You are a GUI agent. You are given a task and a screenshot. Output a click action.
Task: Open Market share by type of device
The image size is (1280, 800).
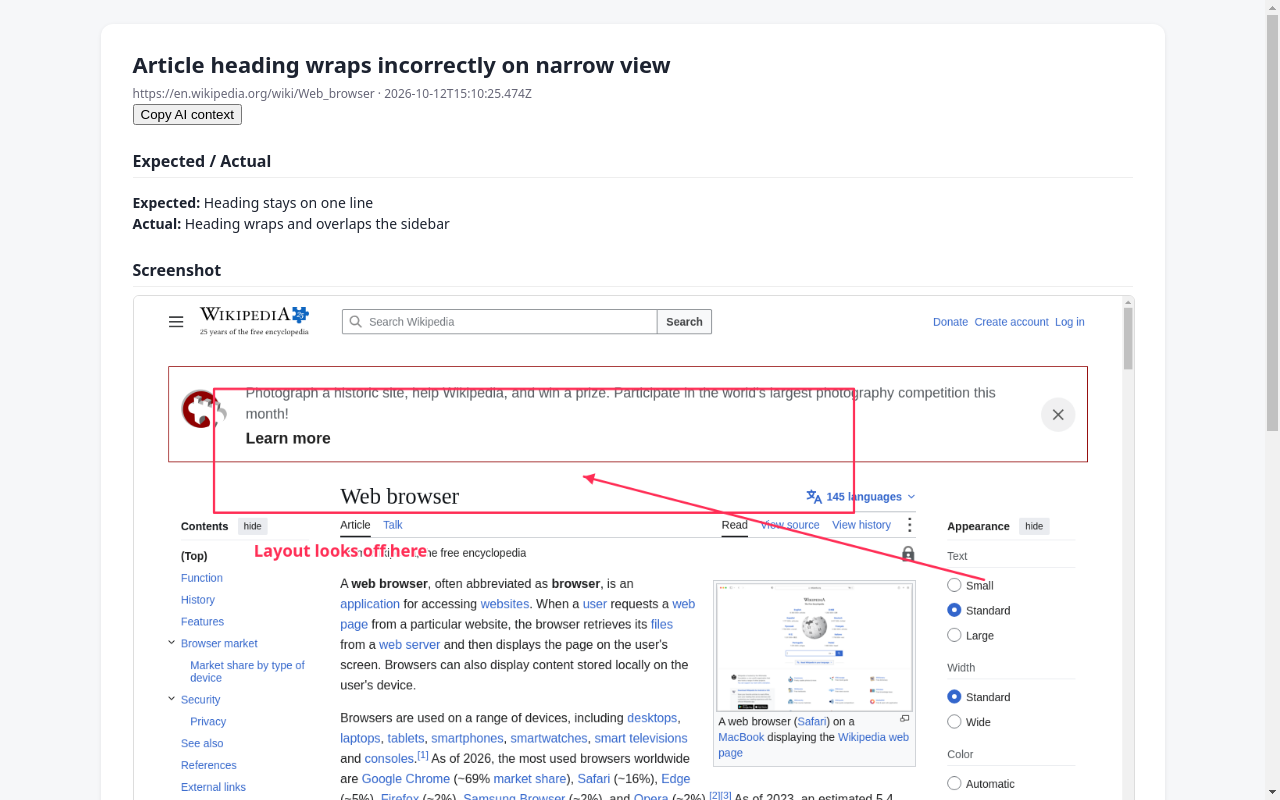(x=247, y=671)
